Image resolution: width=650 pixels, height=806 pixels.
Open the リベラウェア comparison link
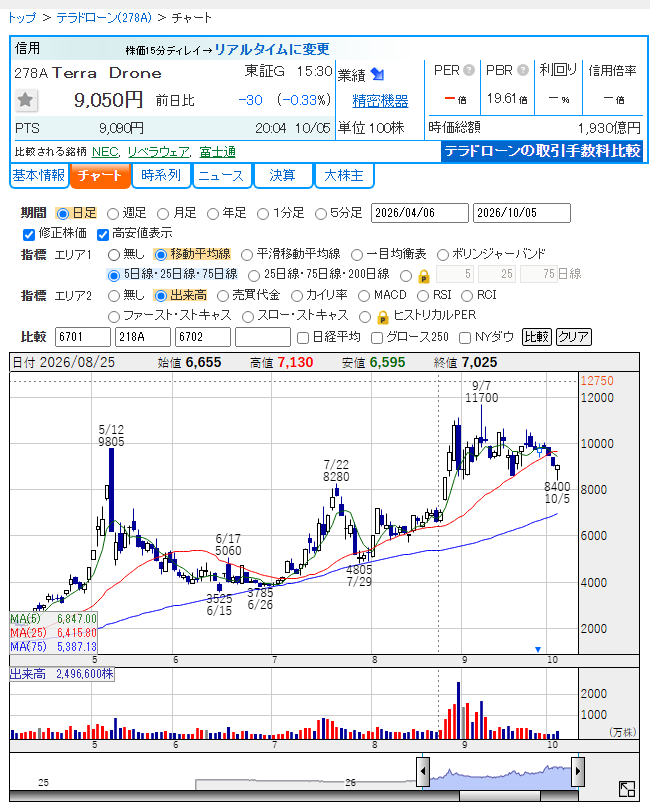(158, 152)
